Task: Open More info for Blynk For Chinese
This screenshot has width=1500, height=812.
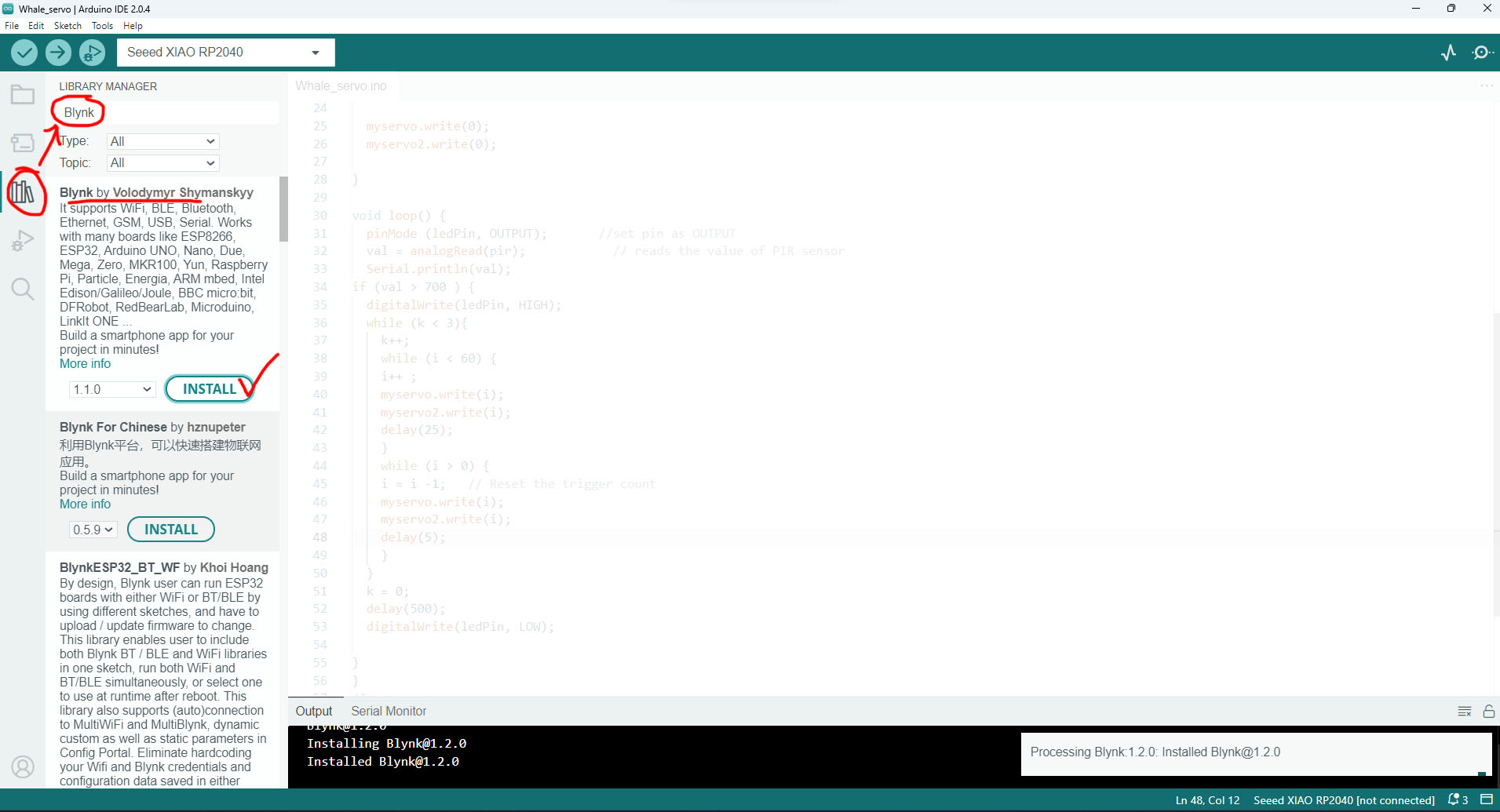Action: click(85, 504)
